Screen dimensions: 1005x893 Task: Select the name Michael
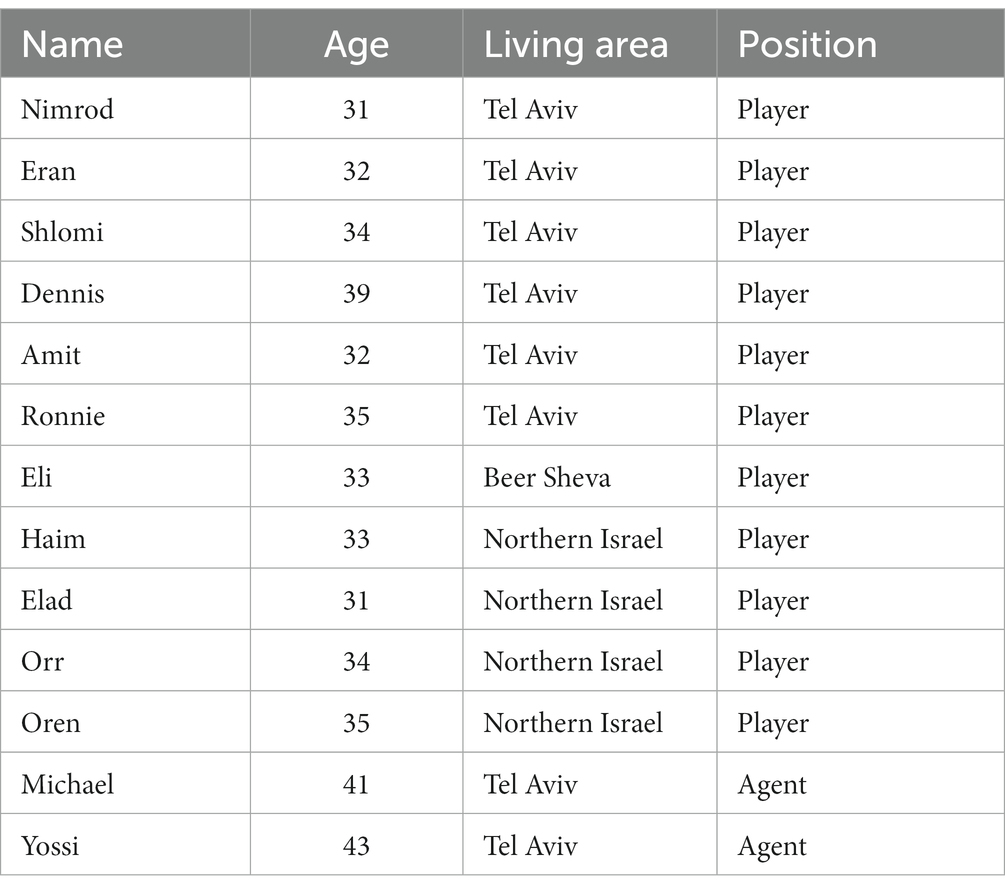pyautogui.click(x=67, y=784)
